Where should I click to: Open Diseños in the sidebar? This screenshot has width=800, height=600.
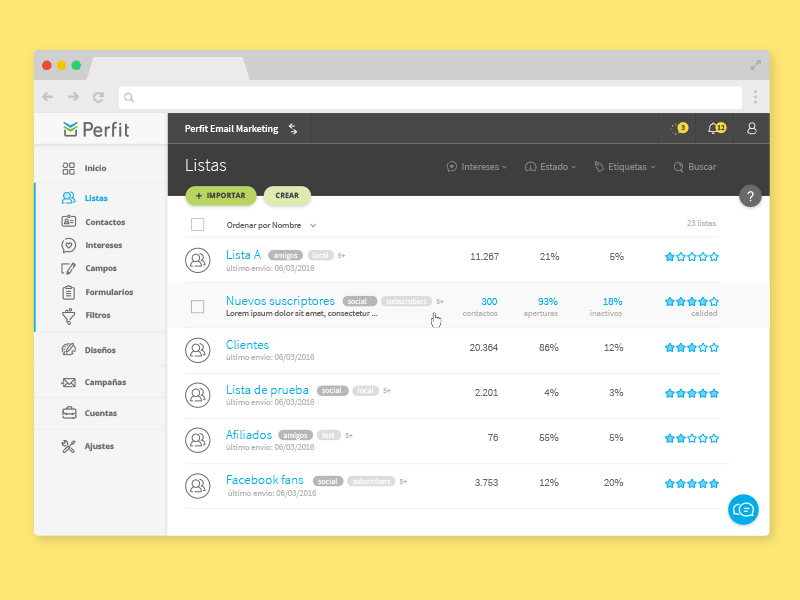[100, 350]
